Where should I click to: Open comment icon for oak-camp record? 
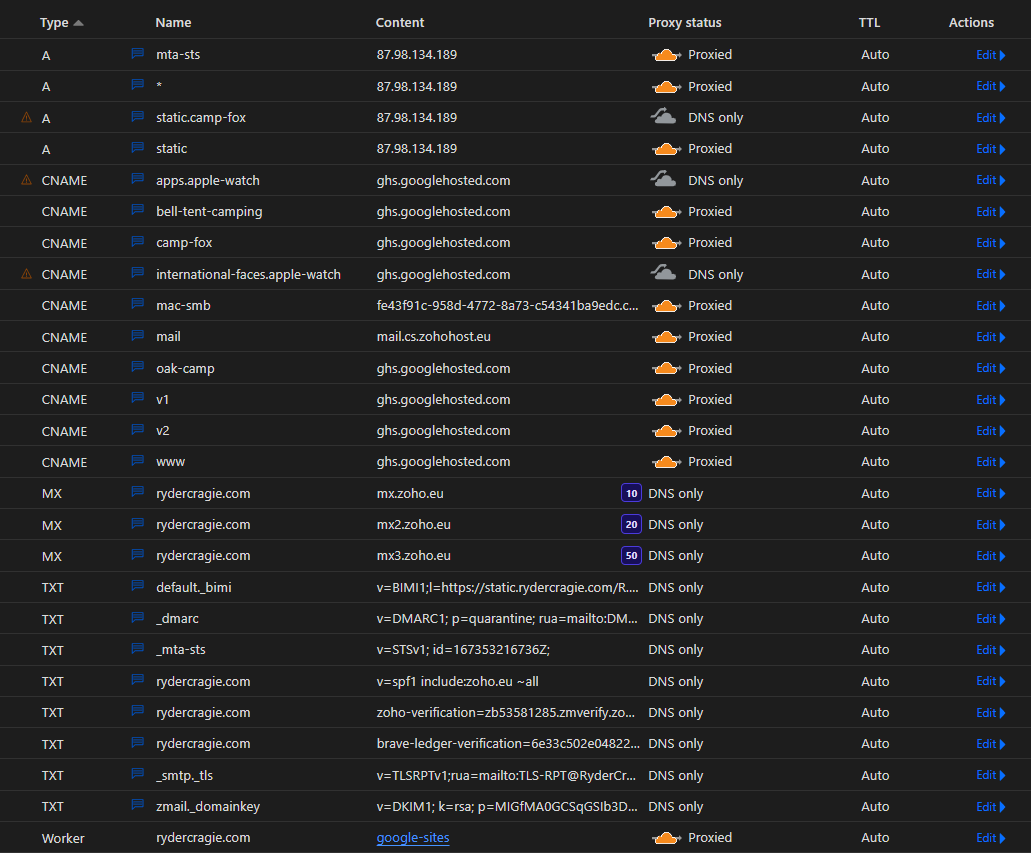137,367
